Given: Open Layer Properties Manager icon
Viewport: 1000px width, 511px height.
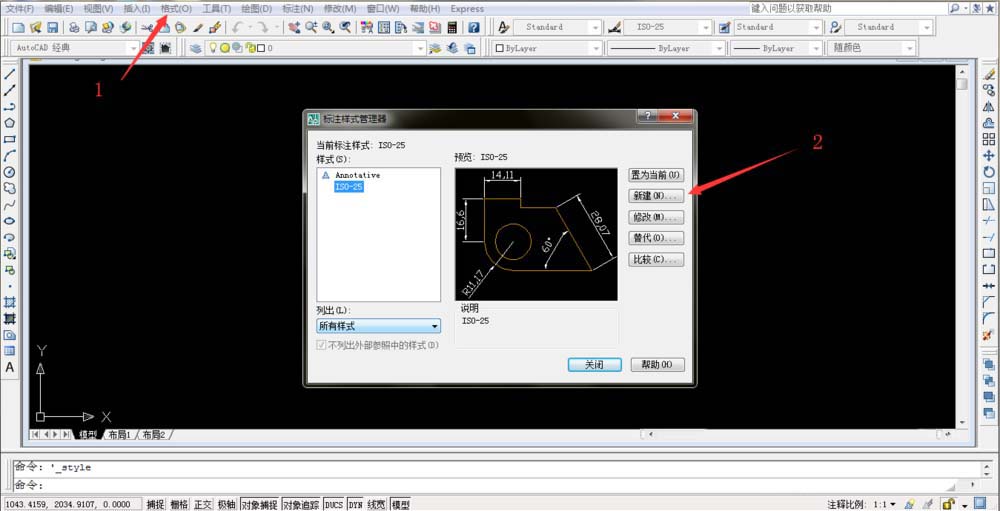Looking at the screenshot, I should (195, 48).
